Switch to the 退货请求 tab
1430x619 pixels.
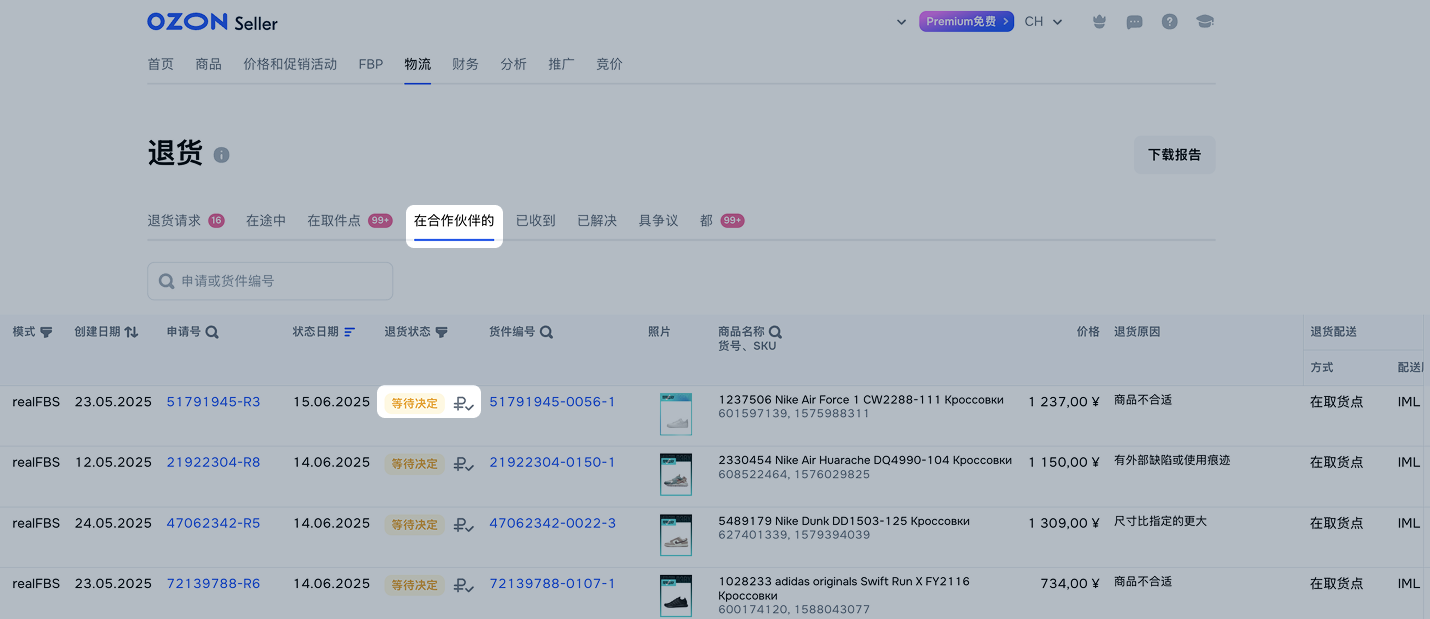pyautogui.click(x=186, y=221)
